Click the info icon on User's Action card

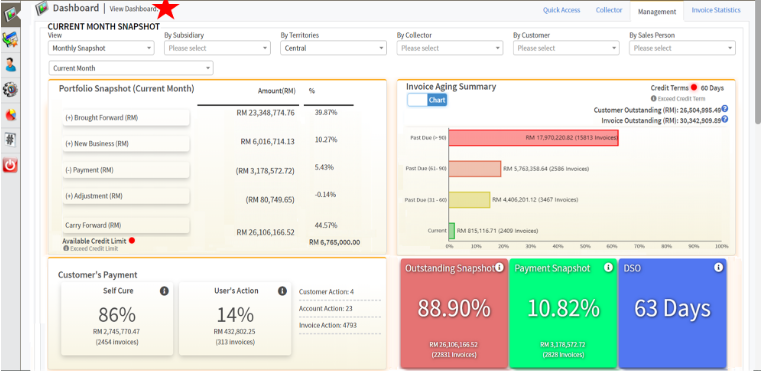tap(282, 291)
